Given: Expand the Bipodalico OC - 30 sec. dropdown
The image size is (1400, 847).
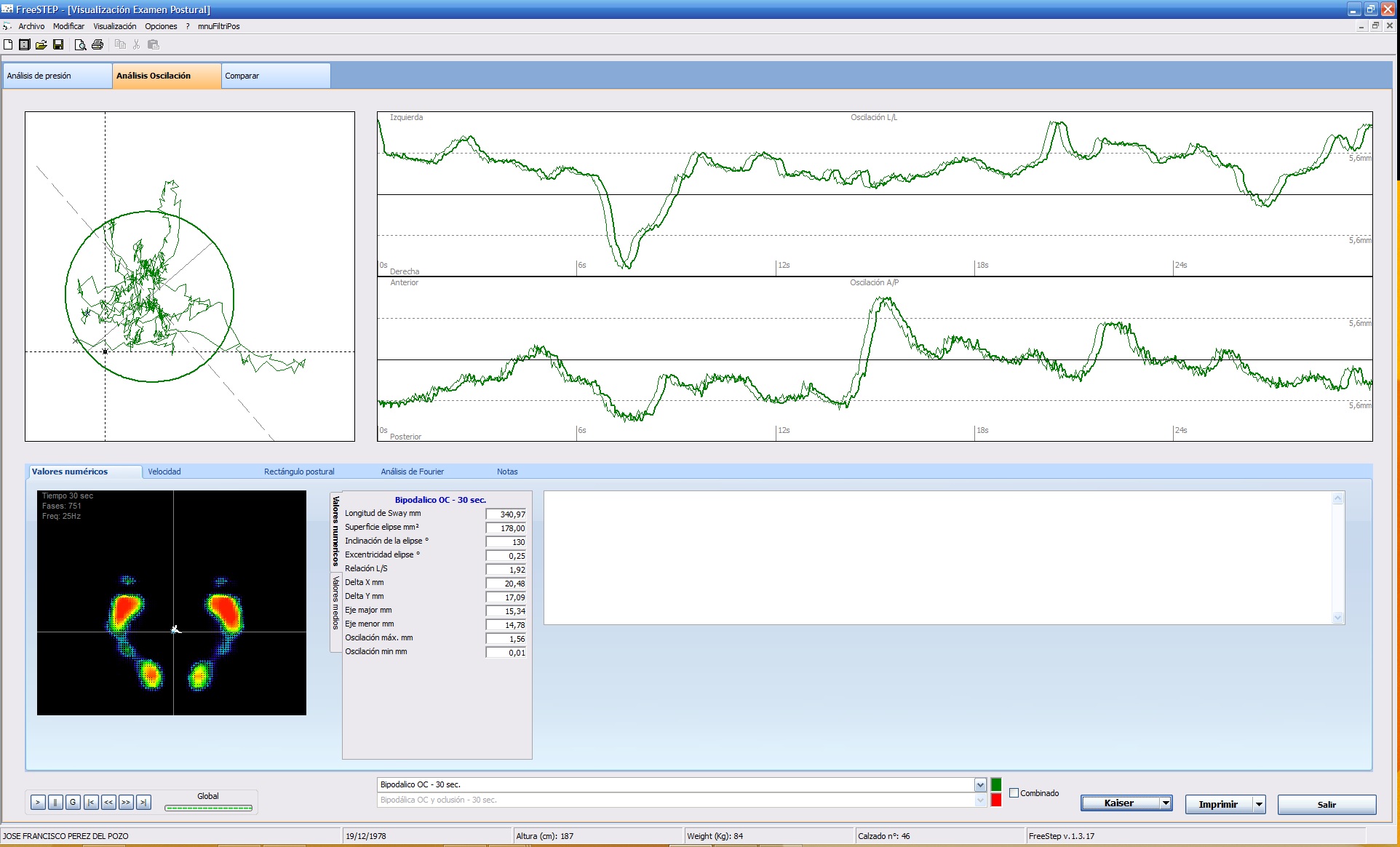Looking at the screenshot, I should pos(980,785).
